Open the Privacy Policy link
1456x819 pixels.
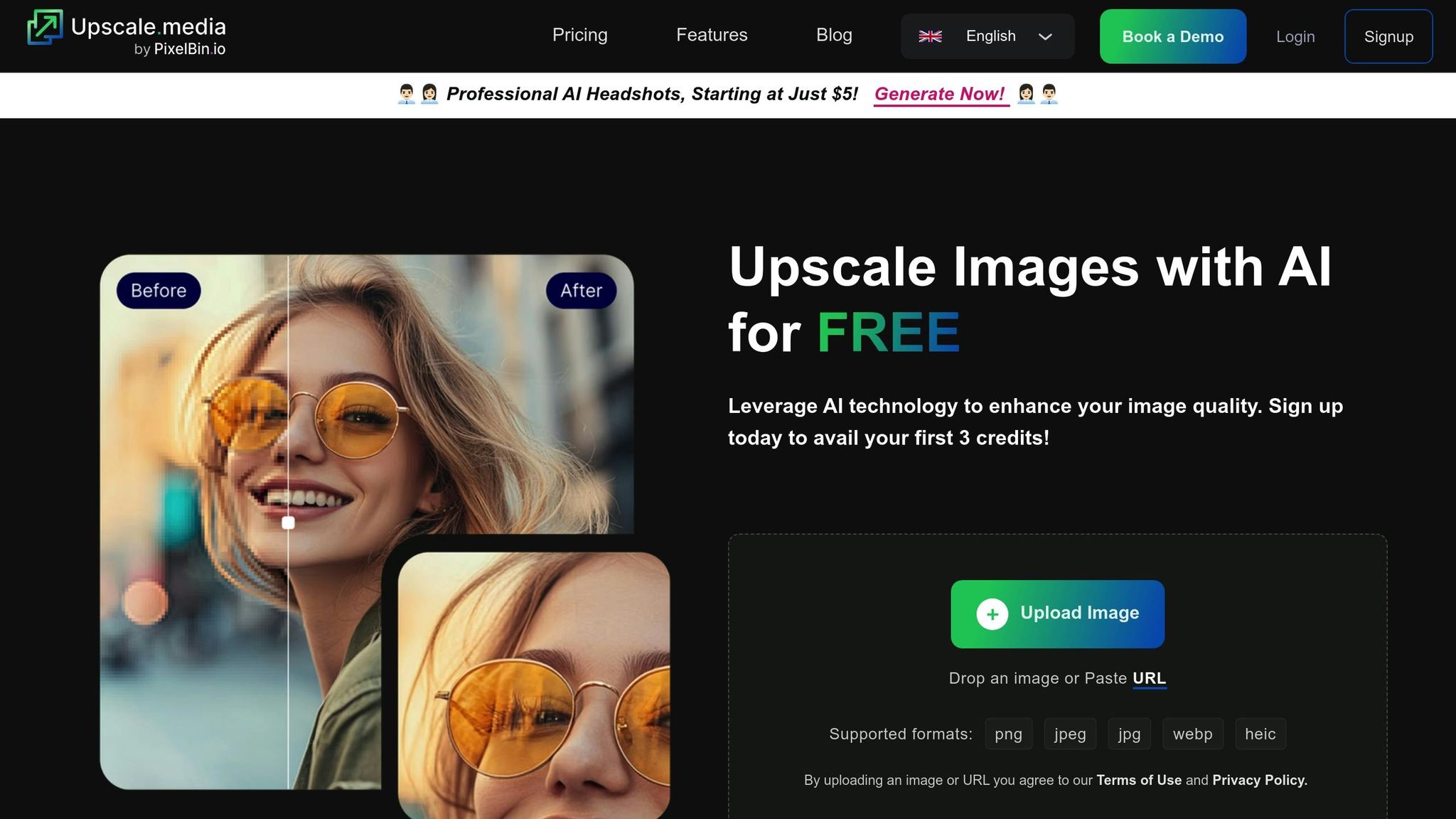1259,780
